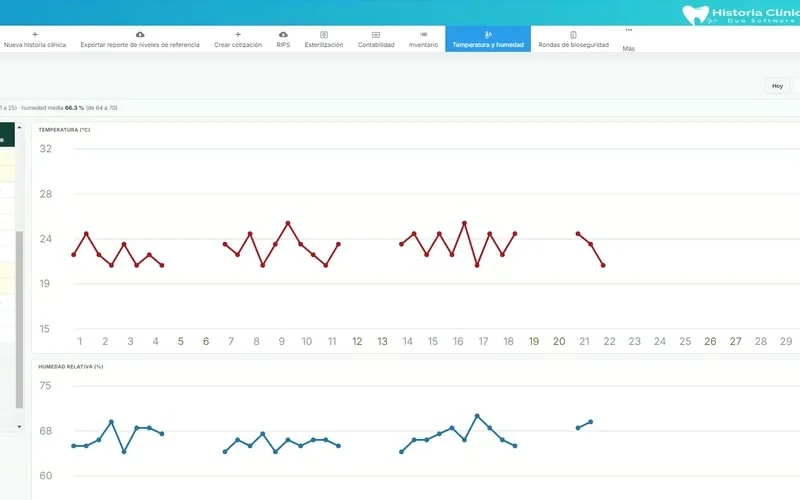Click the left panel scroll up arrow
The image size is (800, 500).
(19, 127)
